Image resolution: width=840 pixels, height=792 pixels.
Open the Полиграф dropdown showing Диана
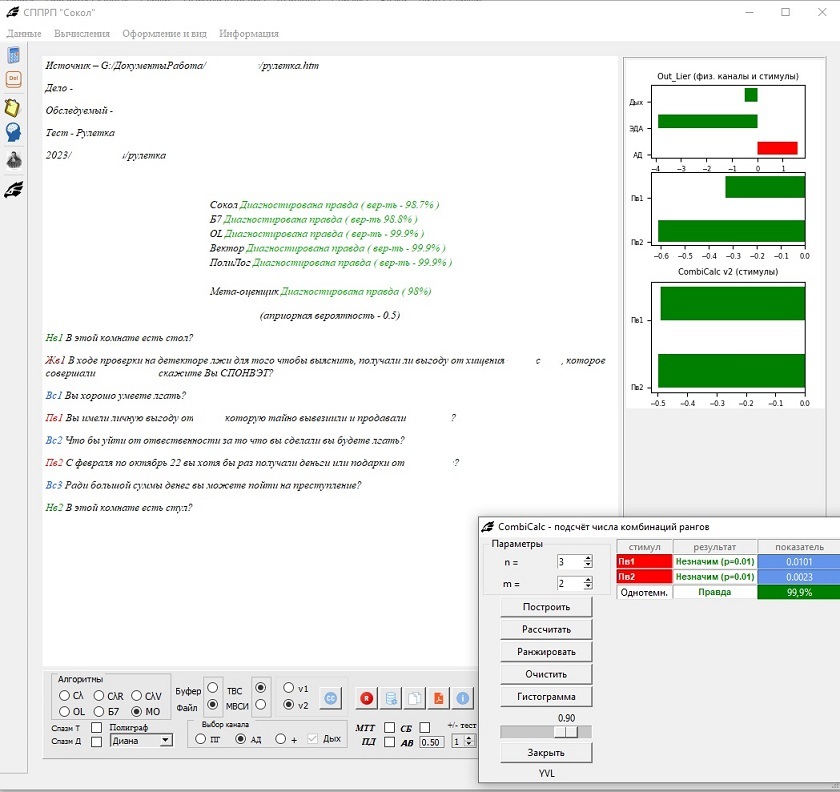click(x=141, y=741)
